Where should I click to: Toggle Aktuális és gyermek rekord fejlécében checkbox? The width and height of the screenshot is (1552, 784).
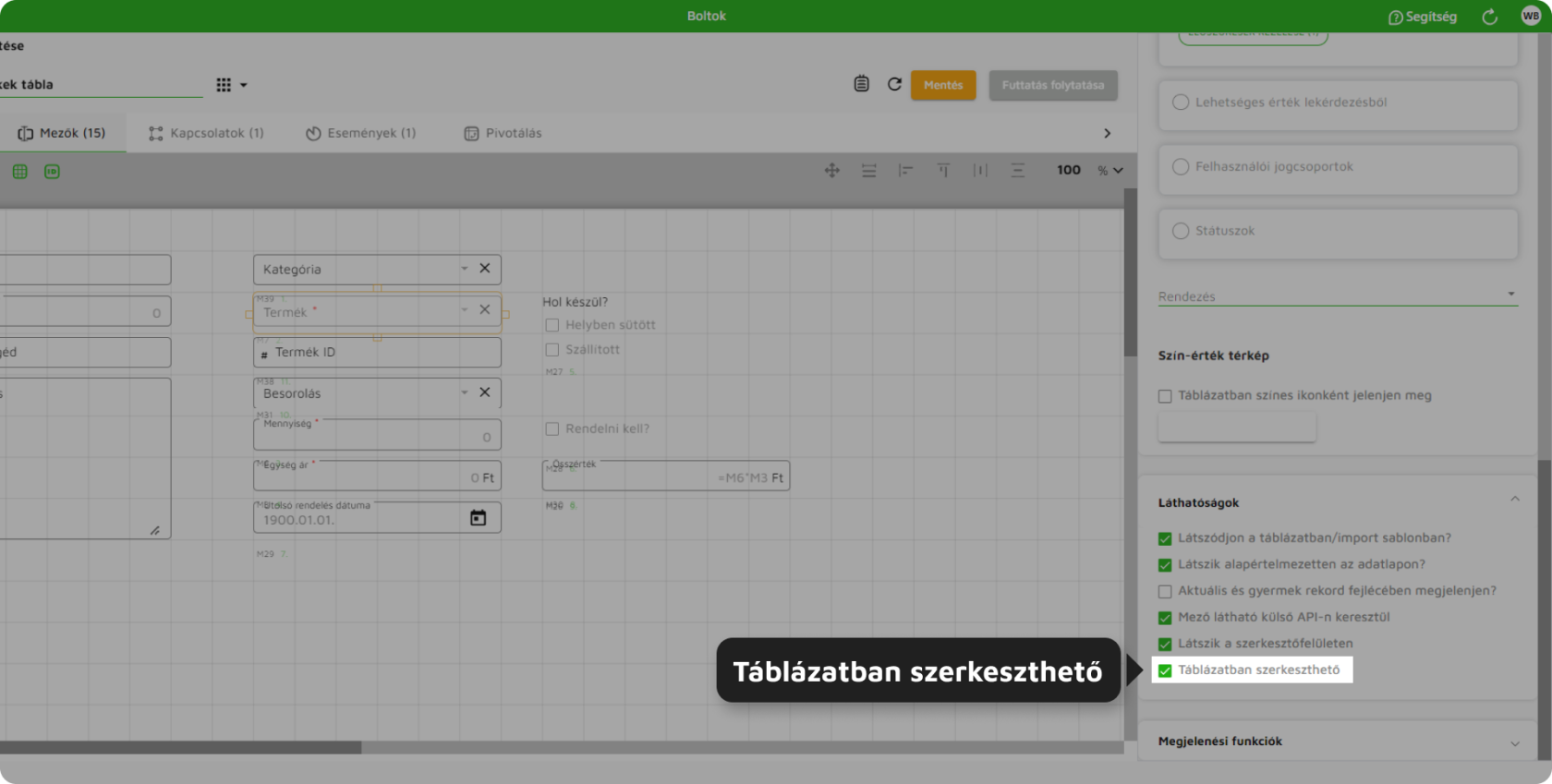tap(1165, 592)
